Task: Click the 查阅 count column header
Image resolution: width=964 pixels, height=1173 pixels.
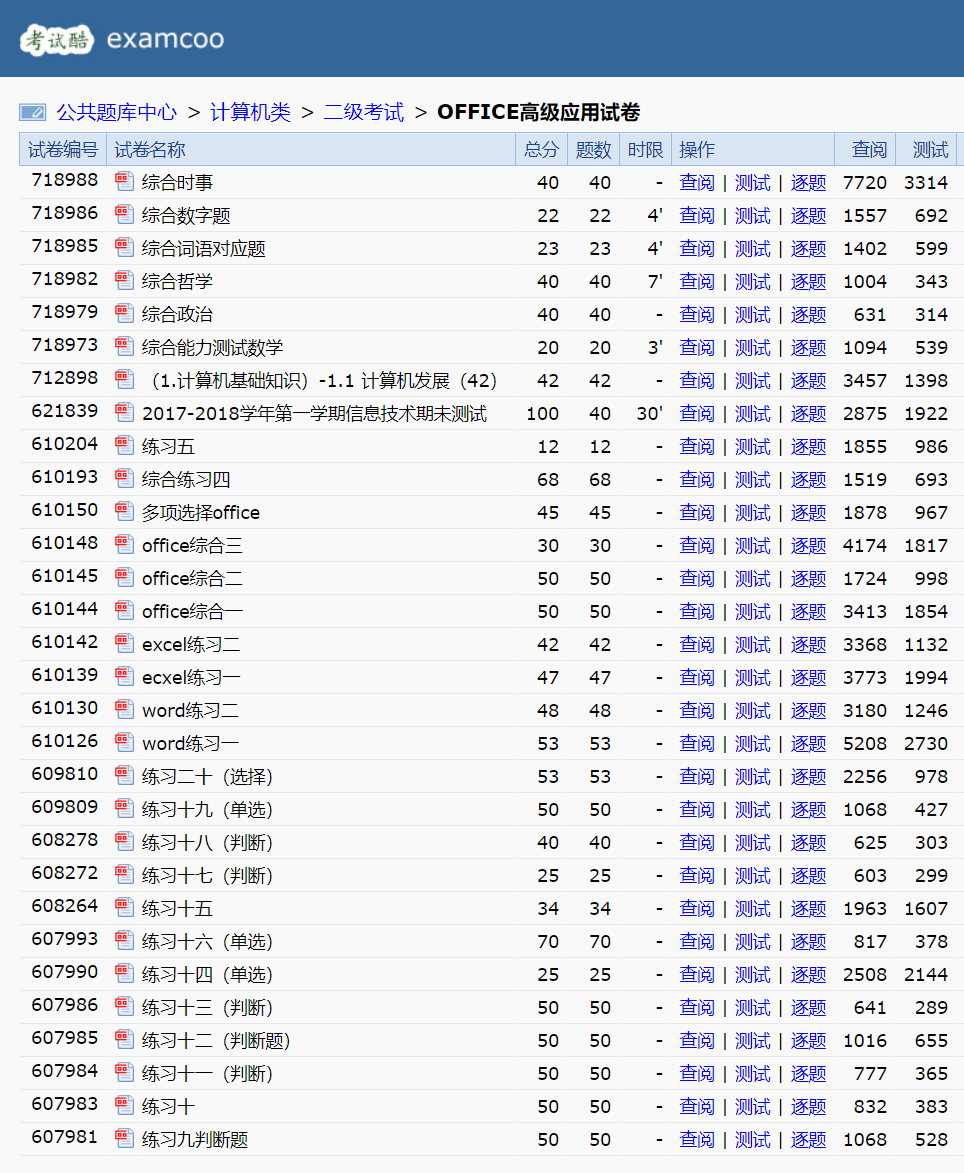Action: point(865,150)
